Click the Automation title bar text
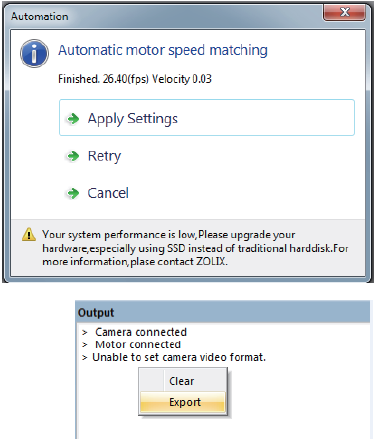 [40, 16]
